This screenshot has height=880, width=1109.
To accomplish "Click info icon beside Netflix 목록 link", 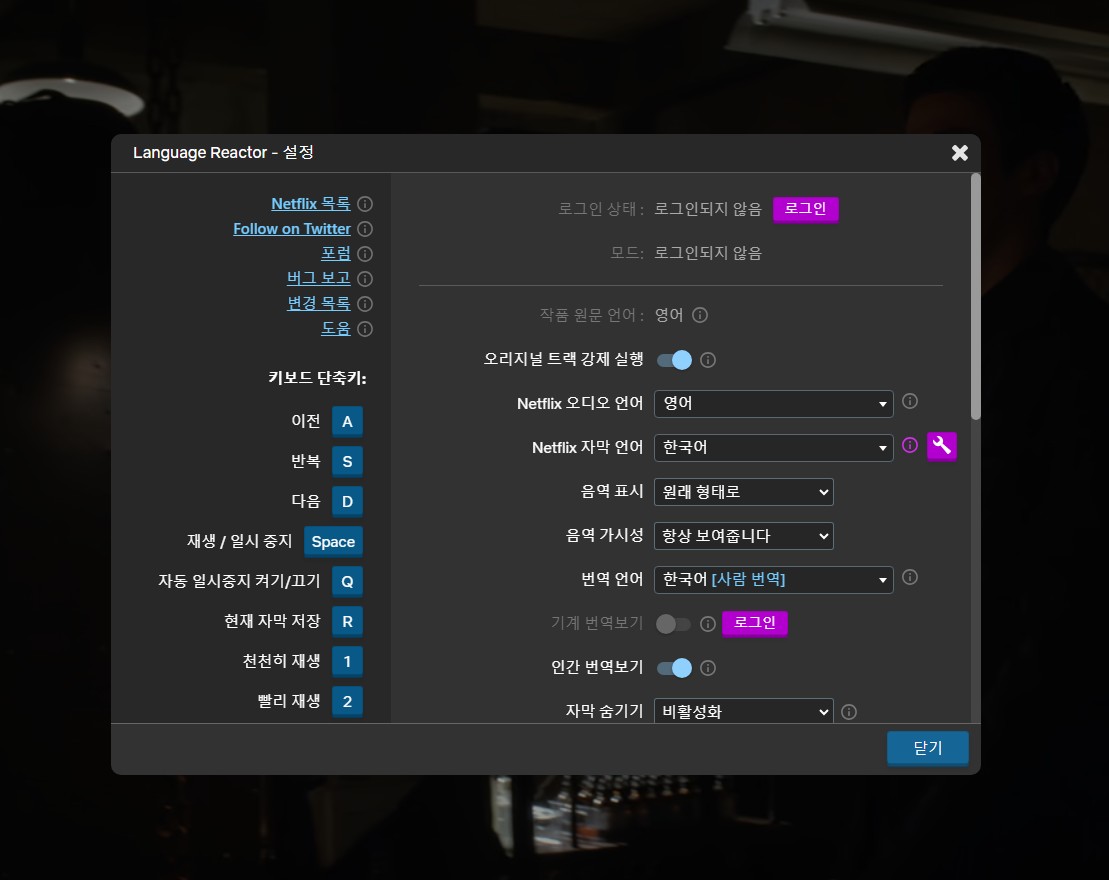I will [x=365, y=204].
